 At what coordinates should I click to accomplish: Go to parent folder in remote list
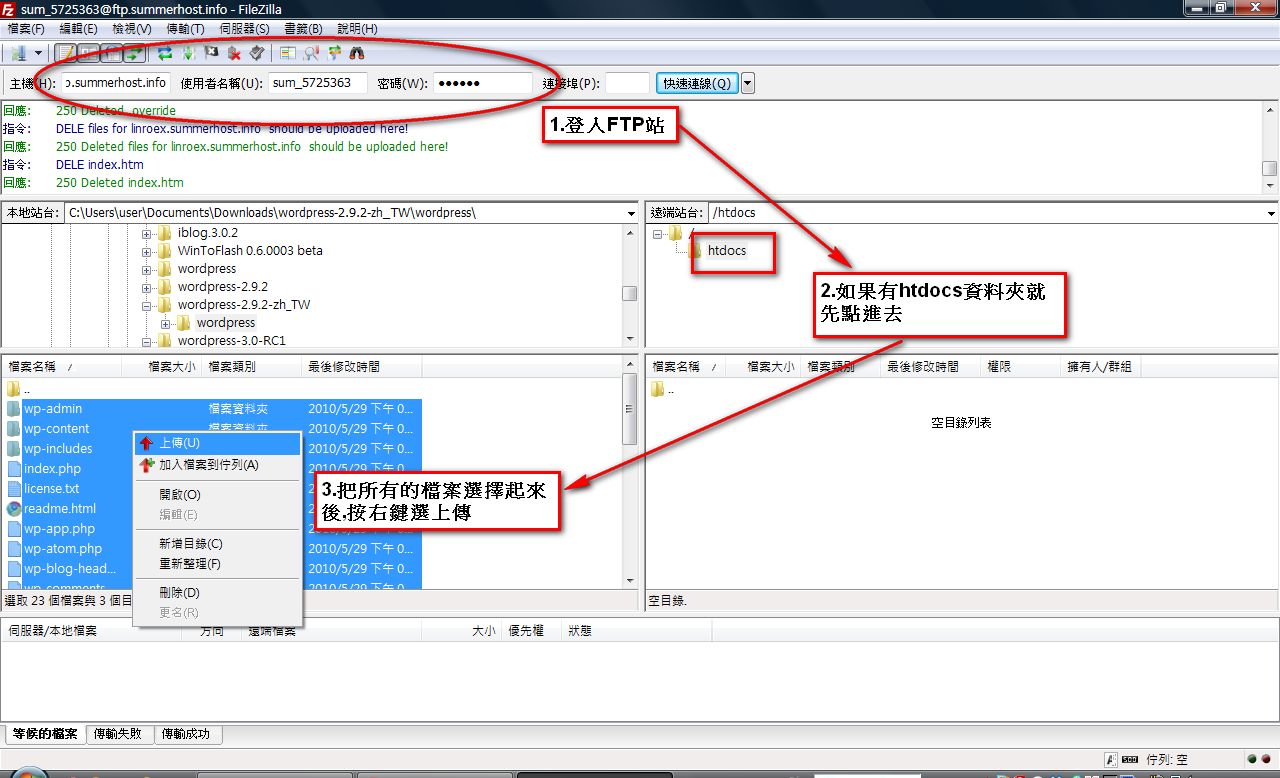pos(665,390)
